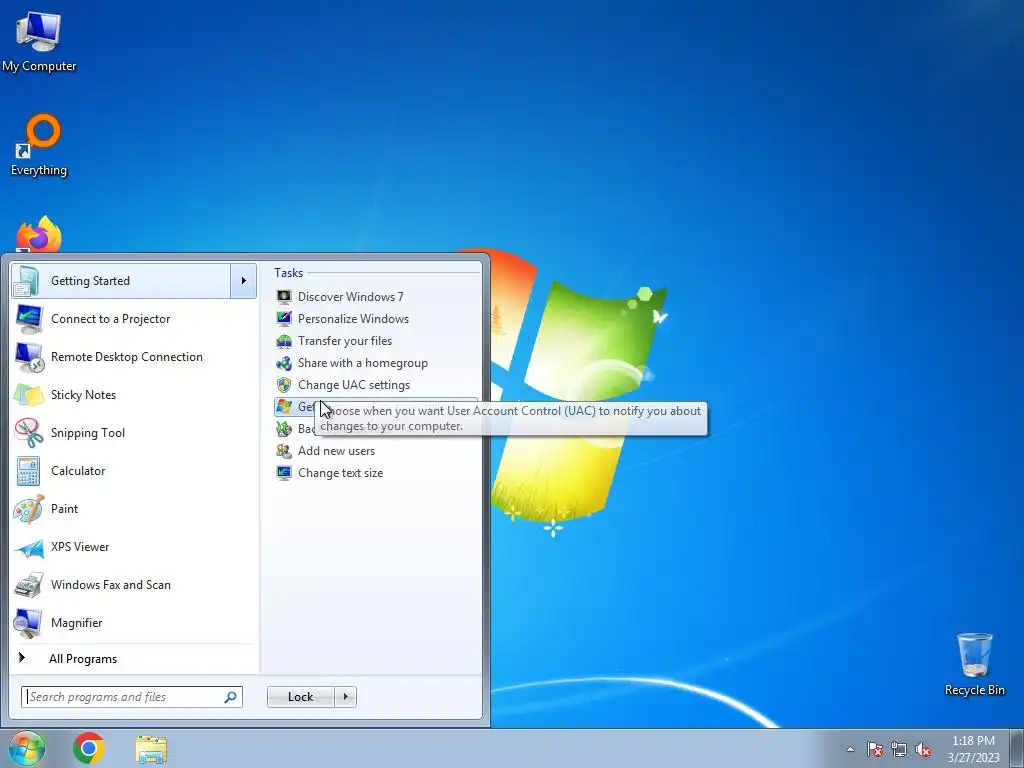Click the Change text size icon
Viewport: 1024px width, 768px height.
(283, 473)
